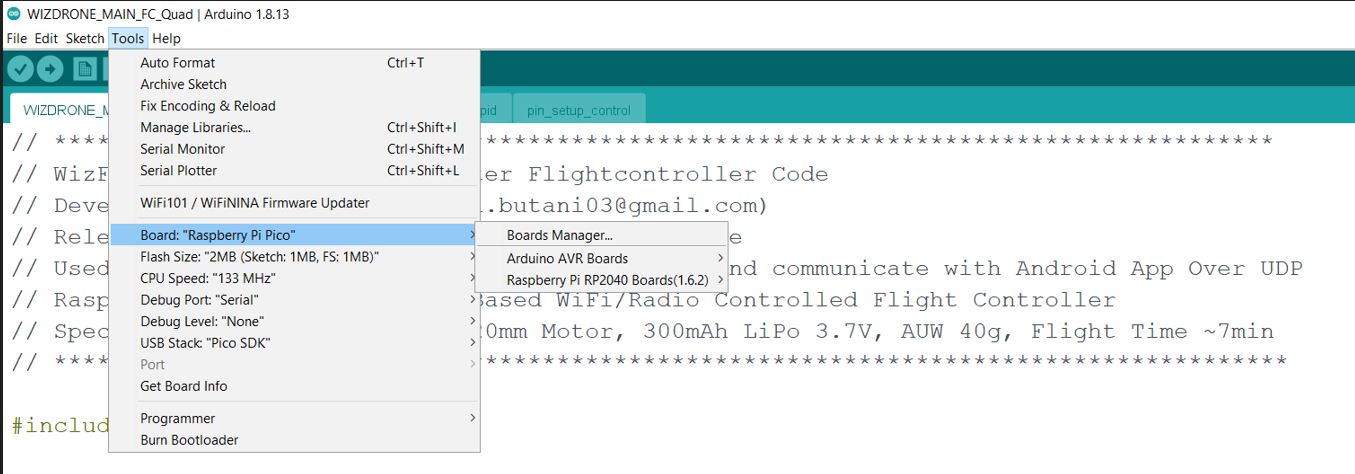Open Boards Manager... from submenu
Viewport: 1355px width, 474px height.
tap(602, 236)
